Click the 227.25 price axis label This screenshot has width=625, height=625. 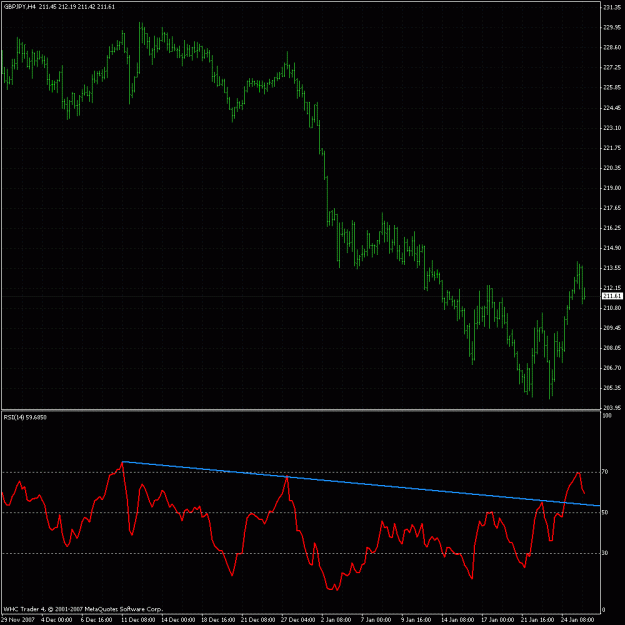(612, 68)
